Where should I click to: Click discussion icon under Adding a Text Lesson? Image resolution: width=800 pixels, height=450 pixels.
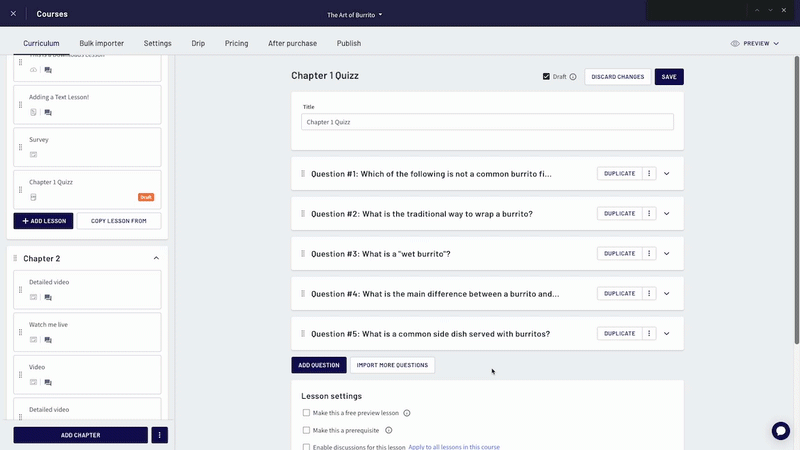[48, 112]
